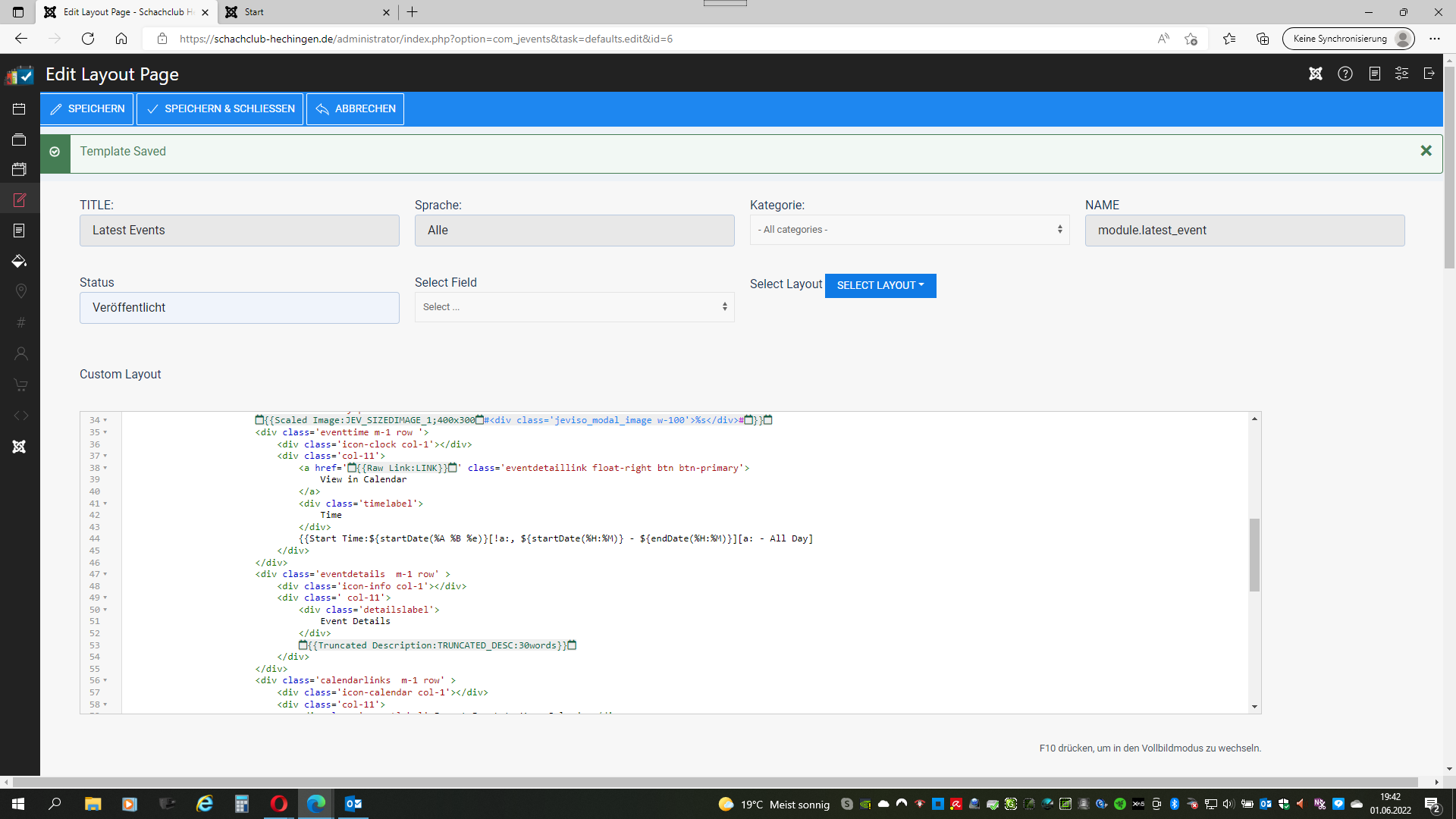Click the ABBRECHEN button

(x=355, y=109)
